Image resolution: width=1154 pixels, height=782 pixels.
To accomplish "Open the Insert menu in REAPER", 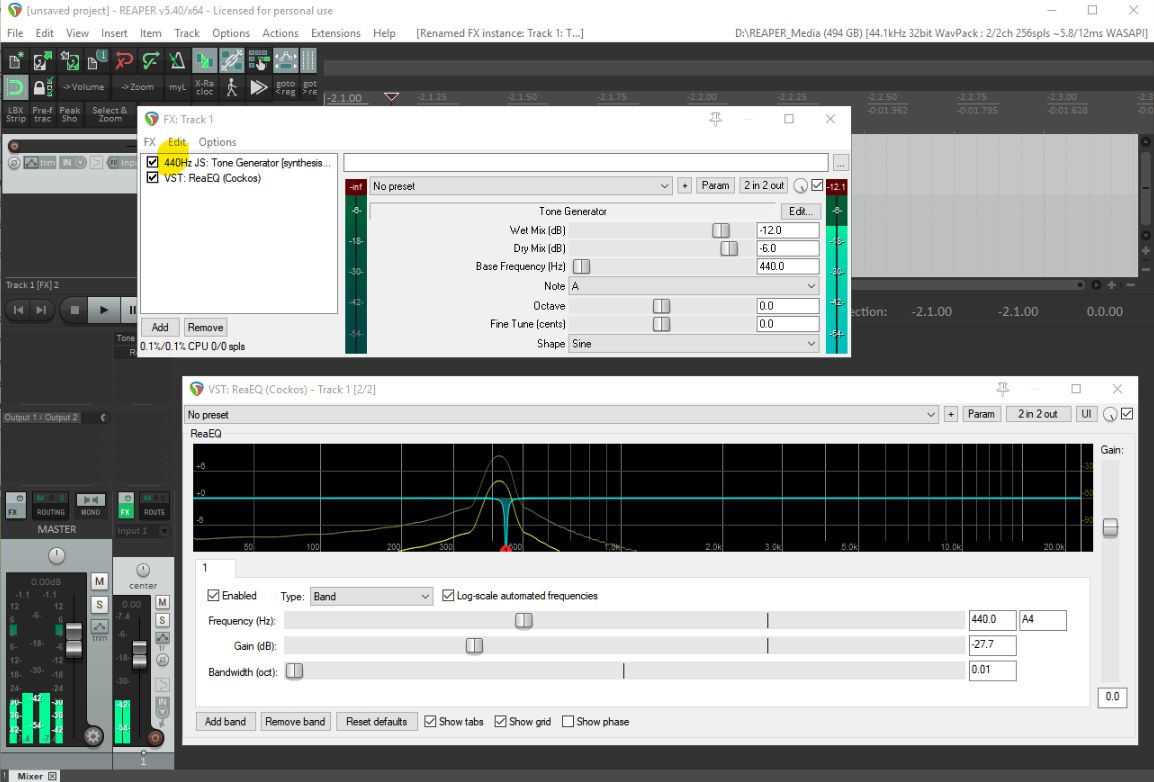I will pos(114,33).
